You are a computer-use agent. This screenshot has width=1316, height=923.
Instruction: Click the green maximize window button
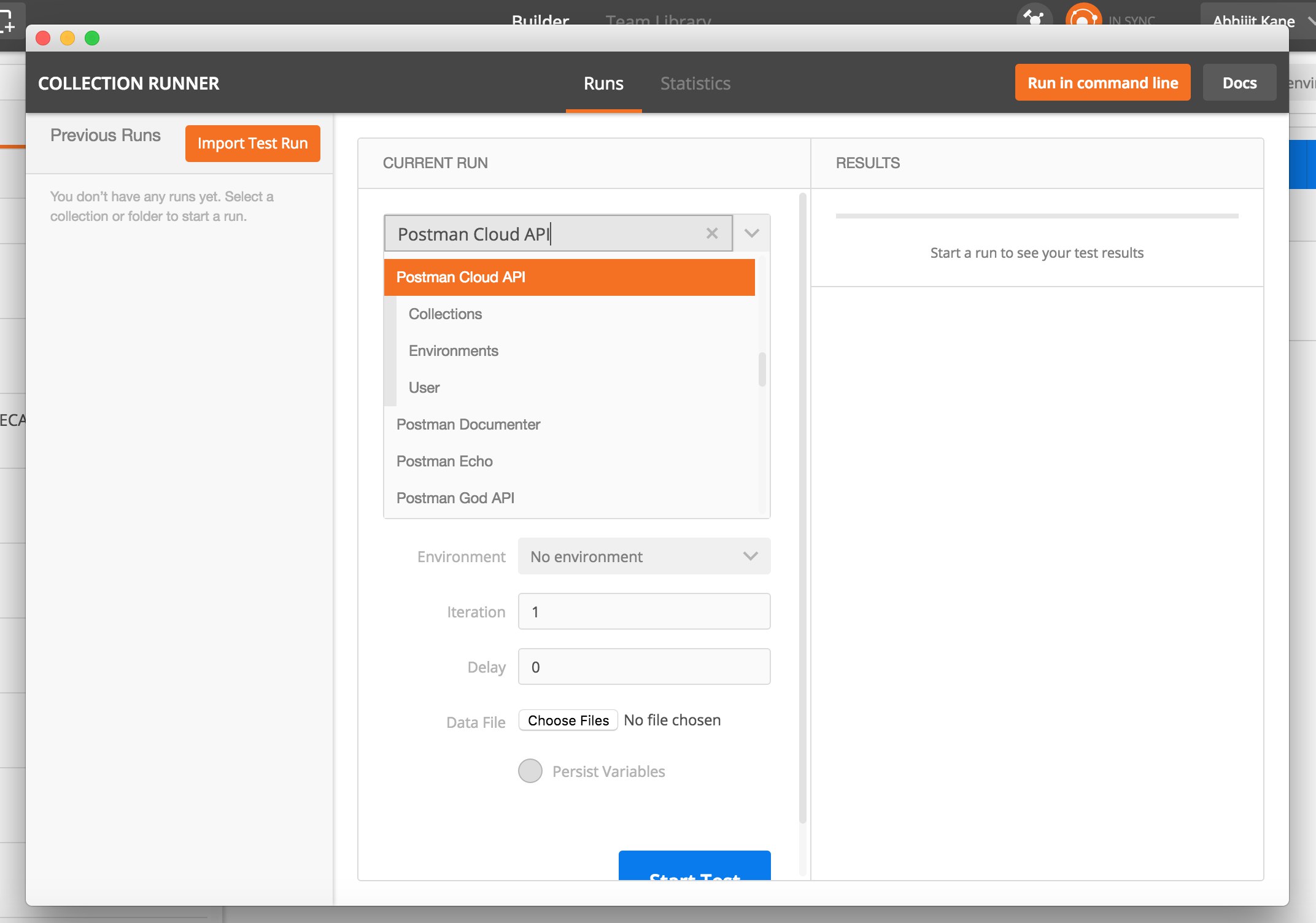92,38
